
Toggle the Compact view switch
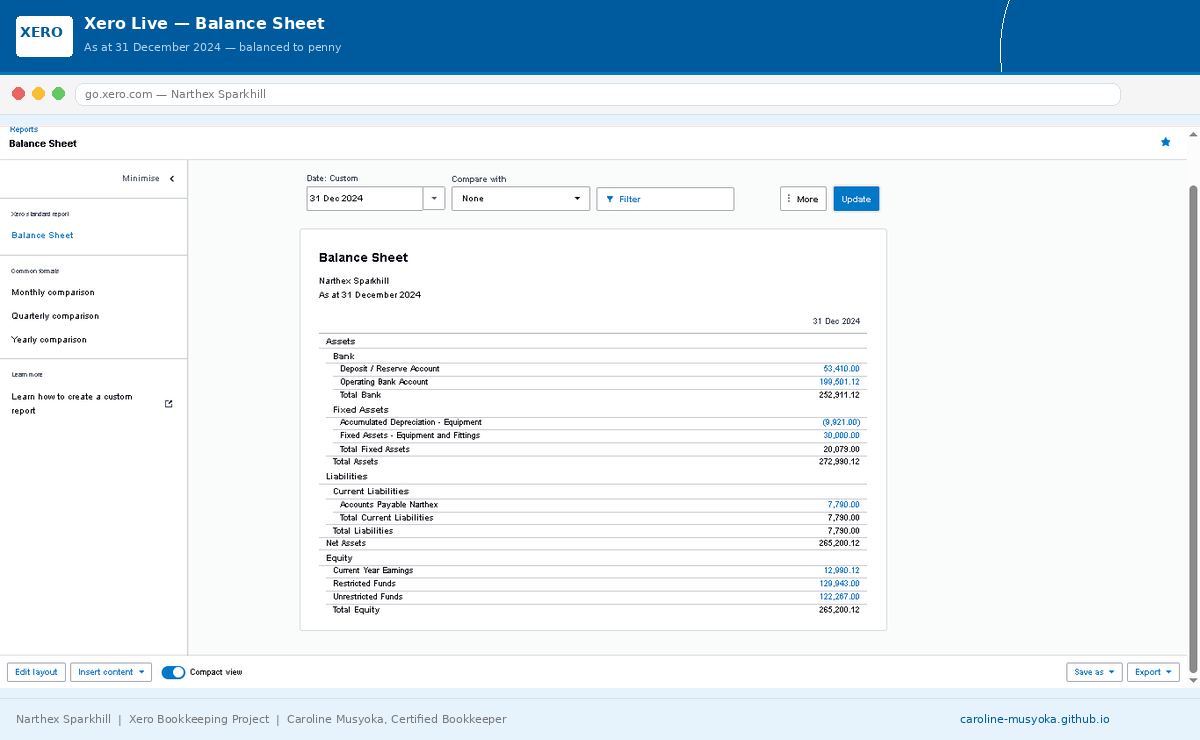click(173, 672)
